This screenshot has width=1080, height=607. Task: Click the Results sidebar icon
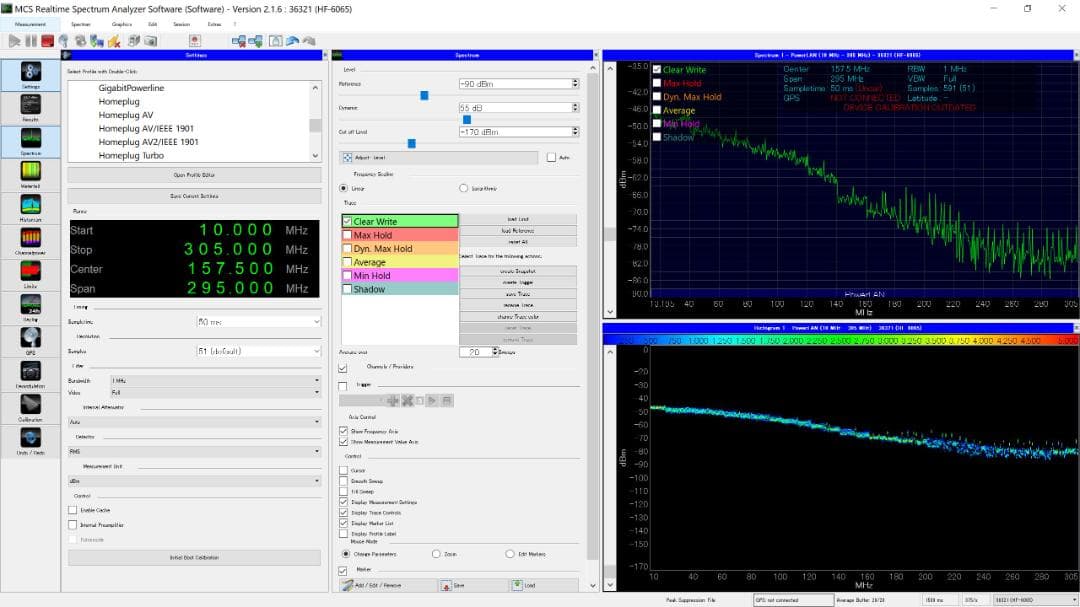click(30, 108)
